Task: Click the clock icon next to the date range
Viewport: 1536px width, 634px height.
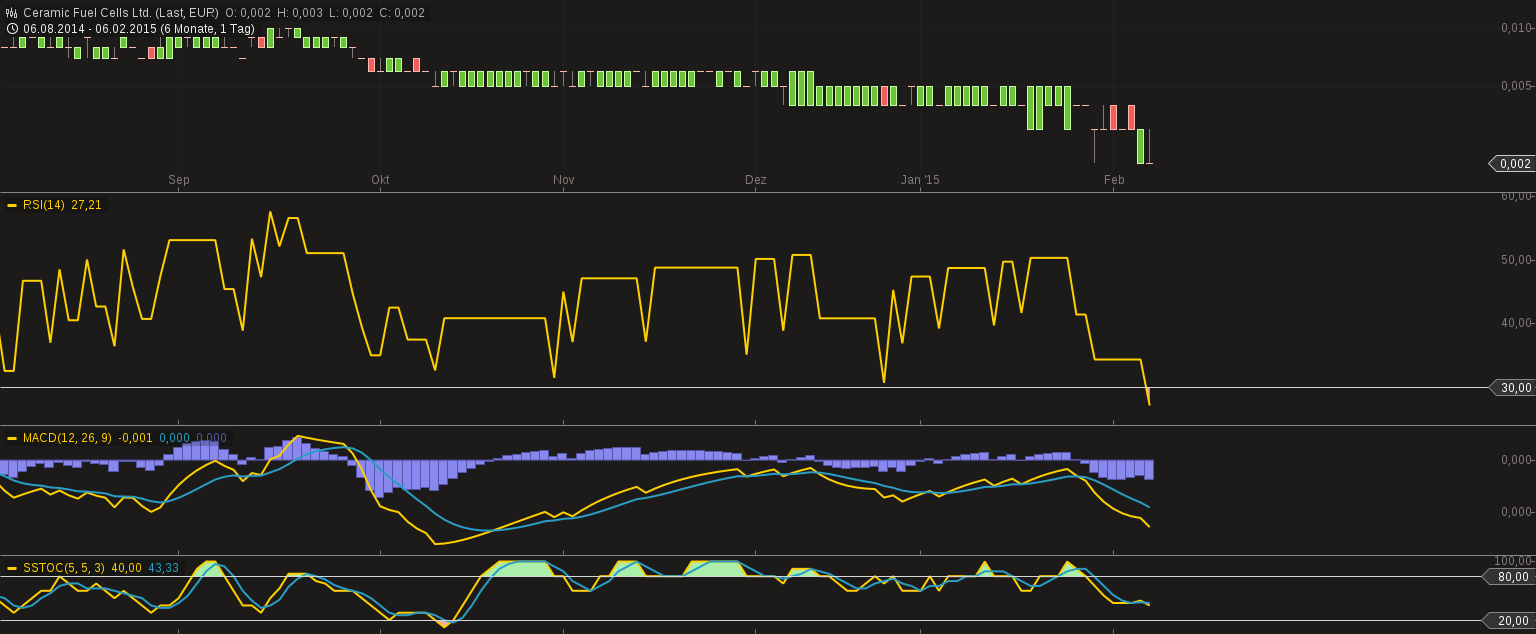Action: pyautogui.click(x=11, y=28)
